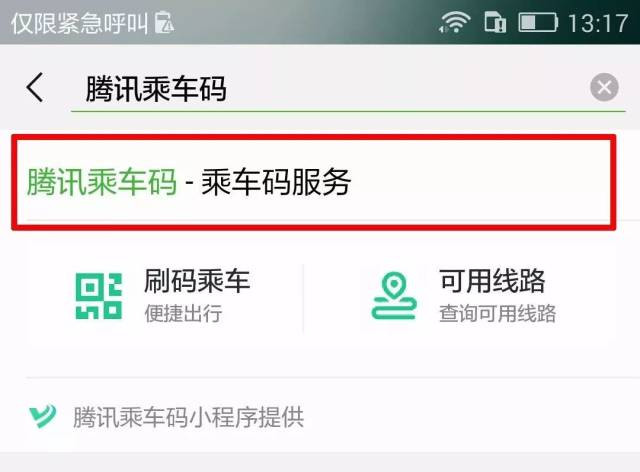Open 可用线路 label
640x472 pixels.
[492, 281]
